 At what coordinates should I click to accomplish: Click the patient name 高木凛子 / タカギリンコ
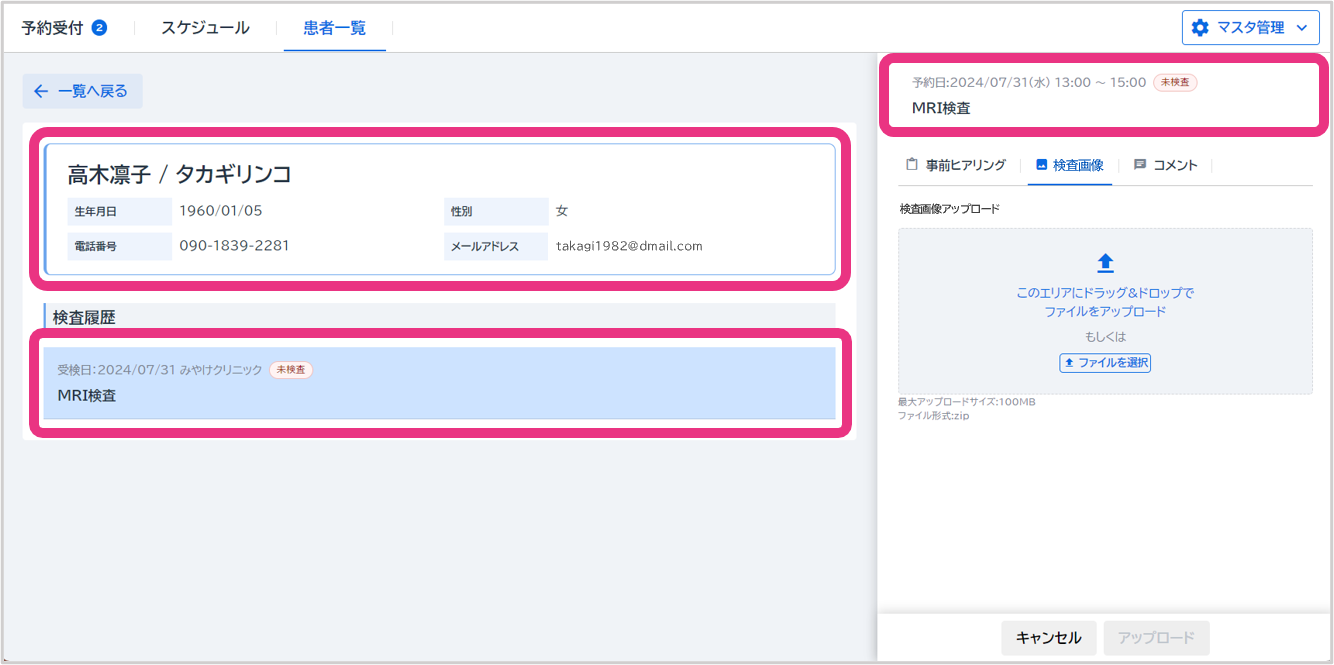[179, 175]
